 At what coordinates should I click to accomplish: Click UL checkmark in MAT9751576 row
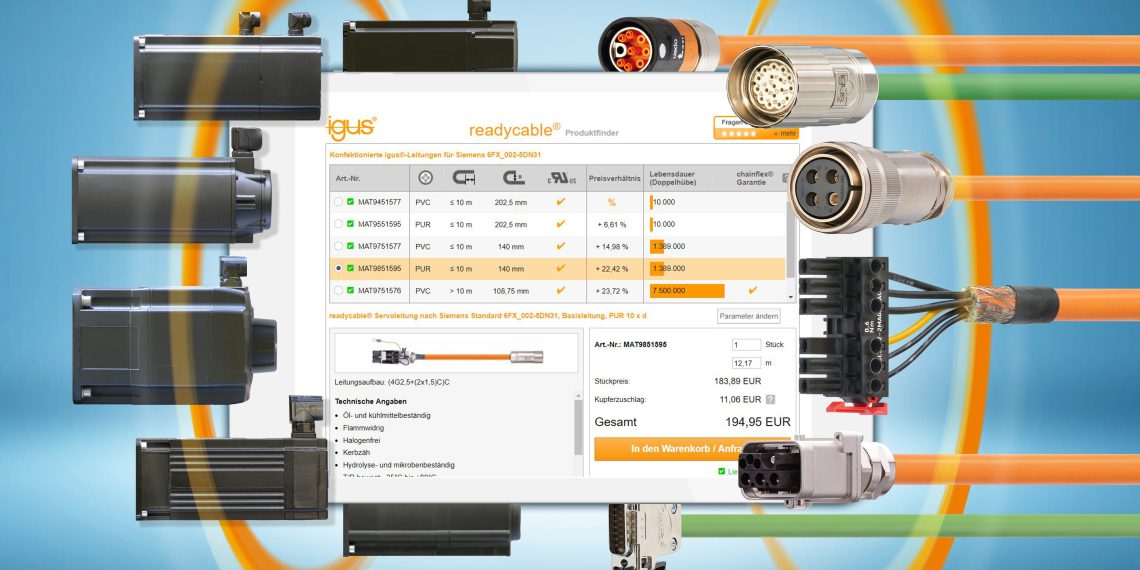coord(561,290)
